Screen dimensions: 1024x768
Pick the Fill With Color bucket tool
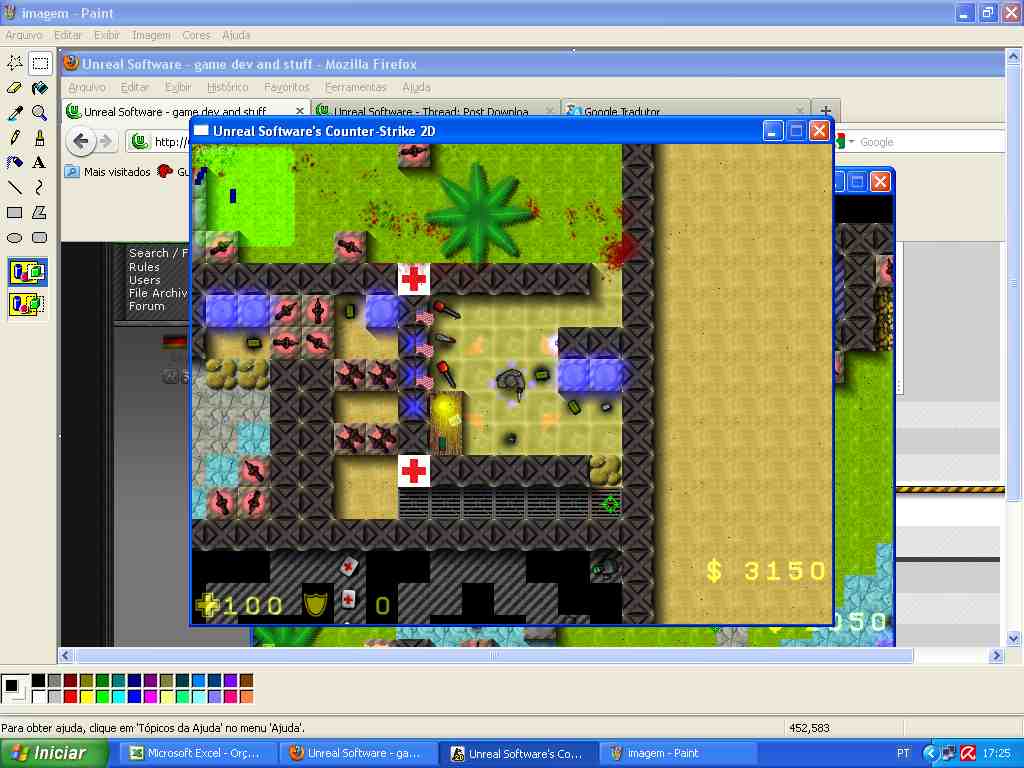[40, 88]
